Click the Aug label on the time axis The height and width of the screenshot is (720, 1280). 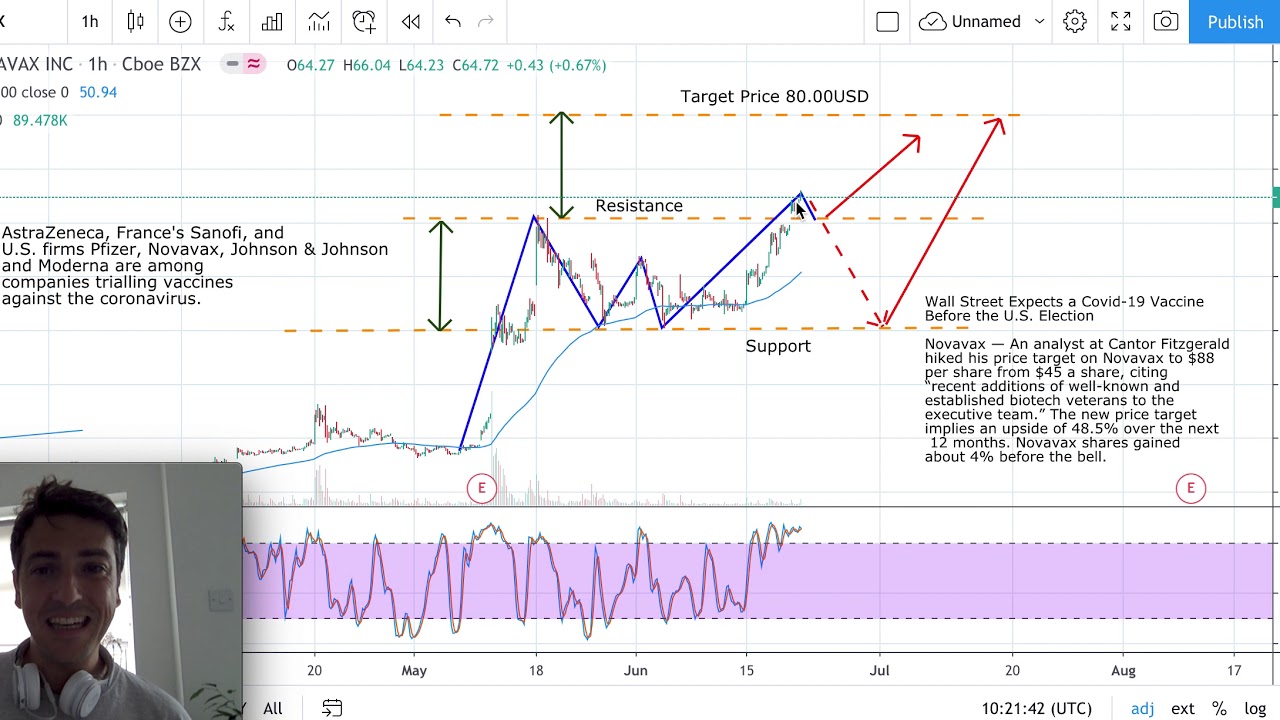[x=1123, y=670]
